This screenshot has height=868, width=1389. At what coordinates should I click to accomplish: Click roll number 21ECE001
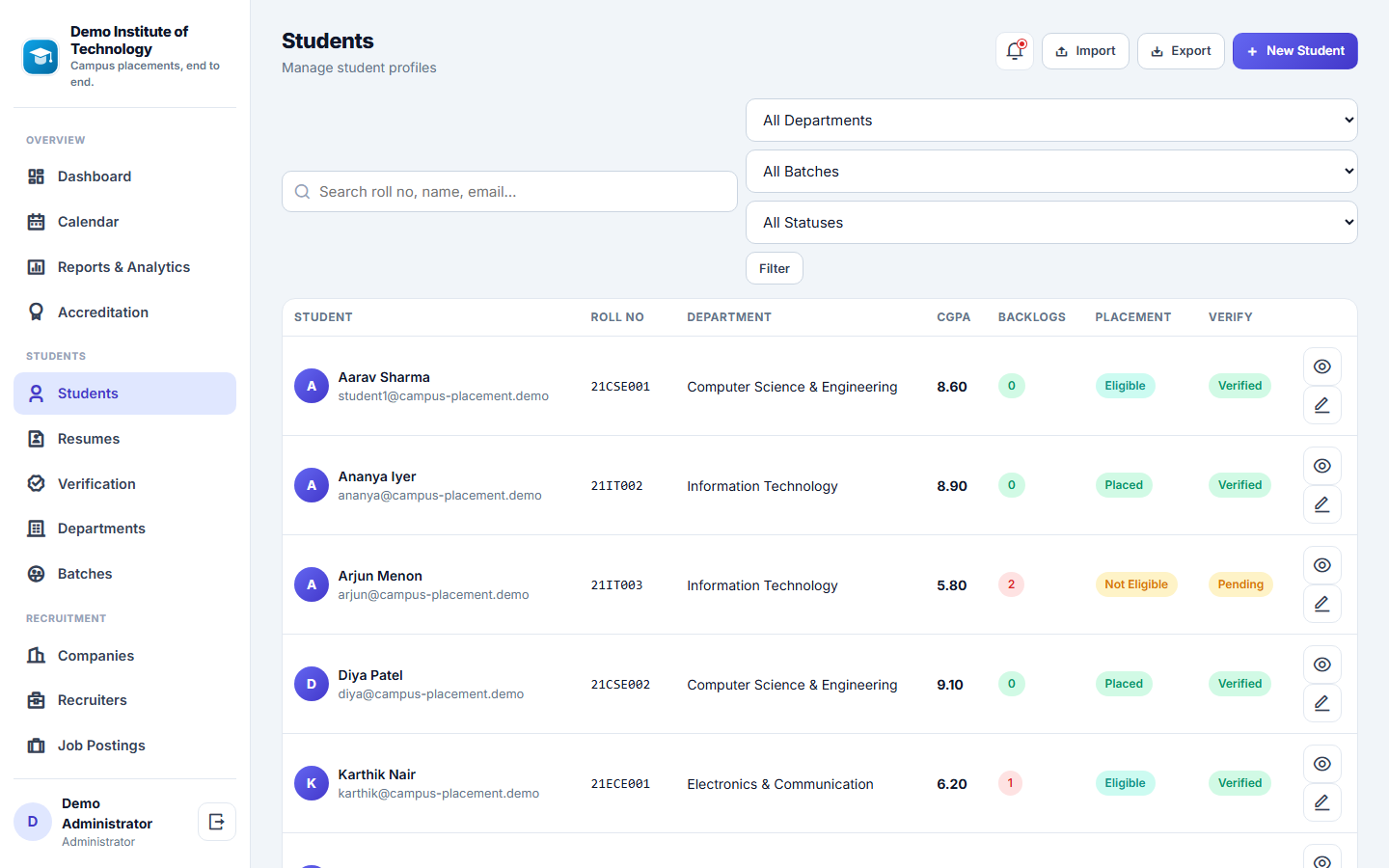pyautogui.click(x=620, y=784)
